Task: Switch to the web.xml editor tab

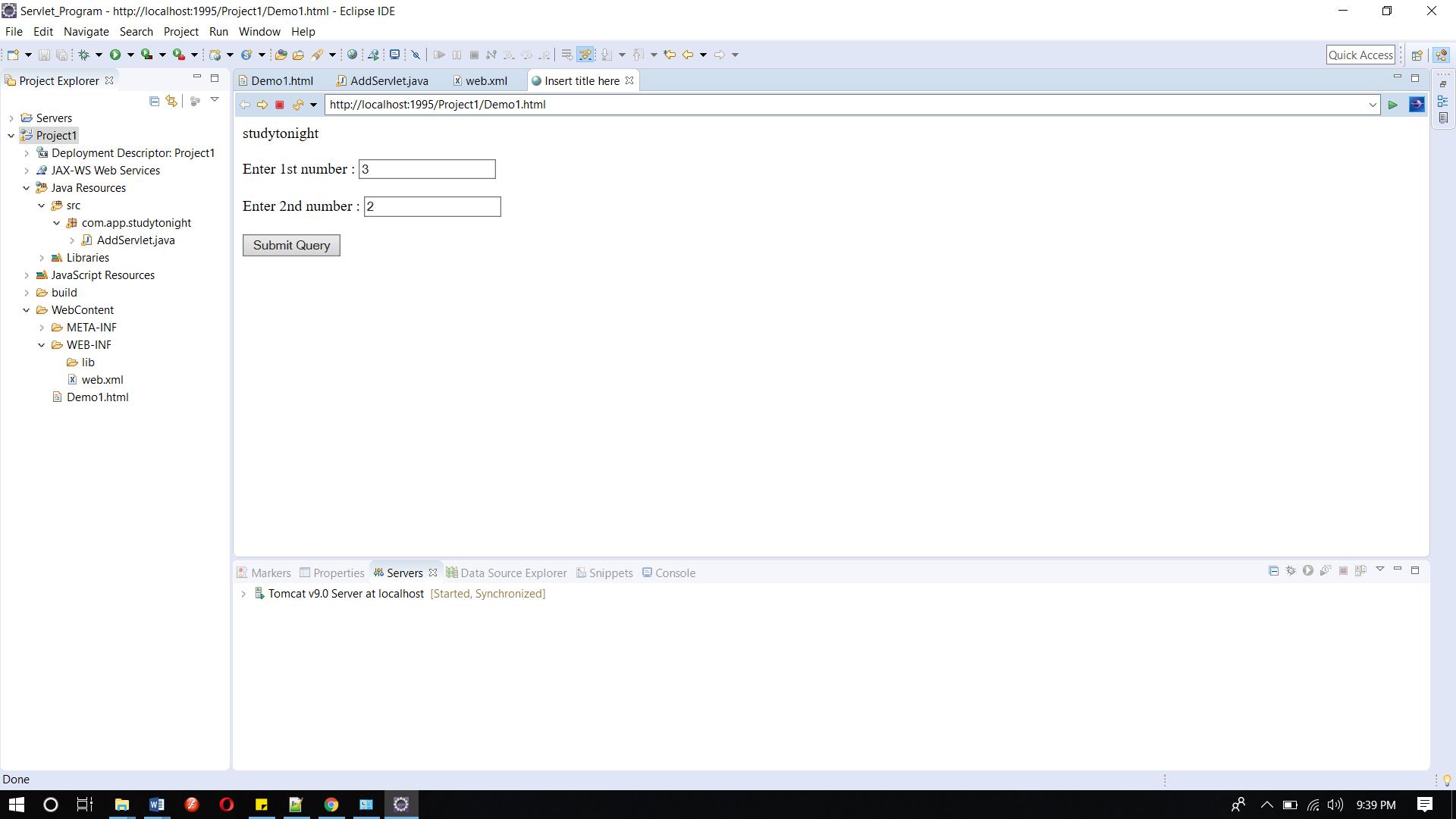Action: point(480,81)
